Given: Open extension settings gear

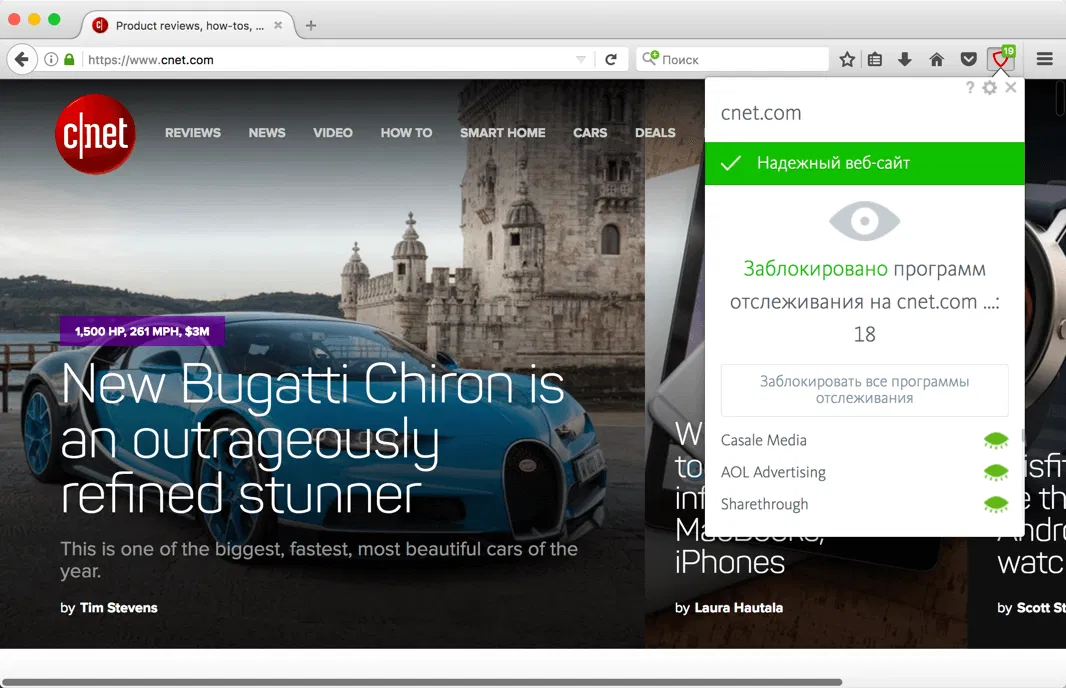Looking at the screenshot, I should click(990, 87).
